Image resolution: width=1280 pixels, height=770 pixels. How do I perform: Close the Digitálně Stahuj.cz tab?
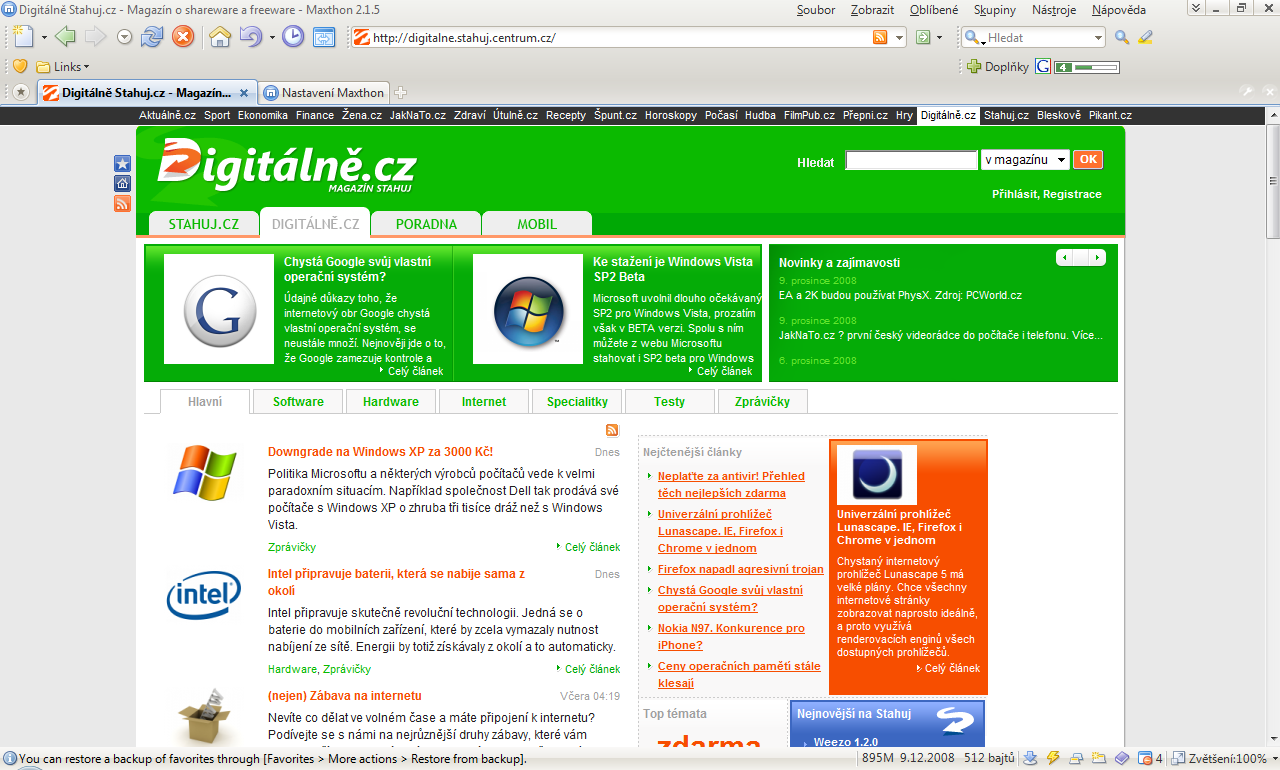244,93
